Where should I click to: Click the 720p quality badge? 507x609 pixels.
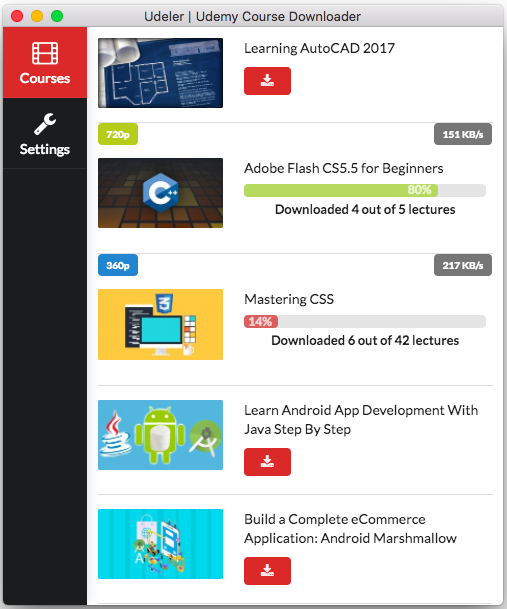tap(118, 134)
